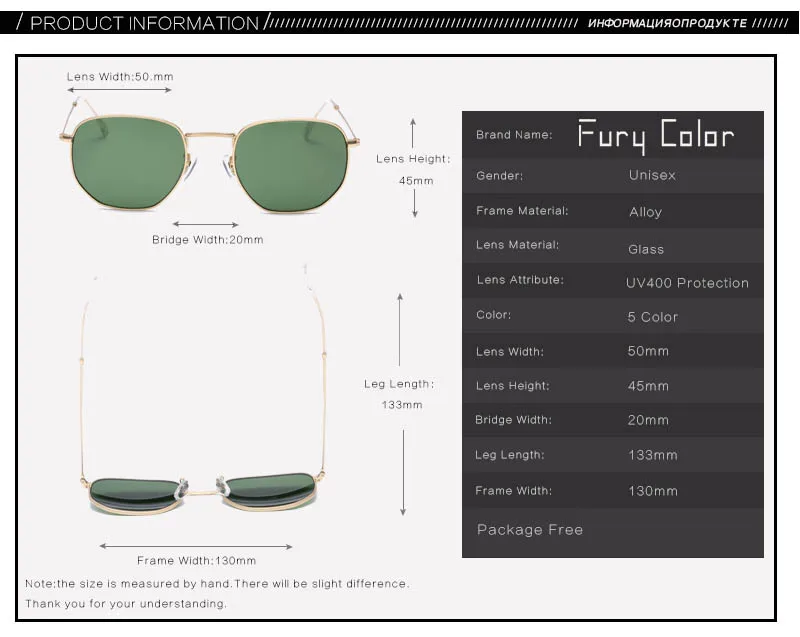Click the 'Lens Width:50.mm' label above glasses
The image size is (800, 637).
[120, 77]
